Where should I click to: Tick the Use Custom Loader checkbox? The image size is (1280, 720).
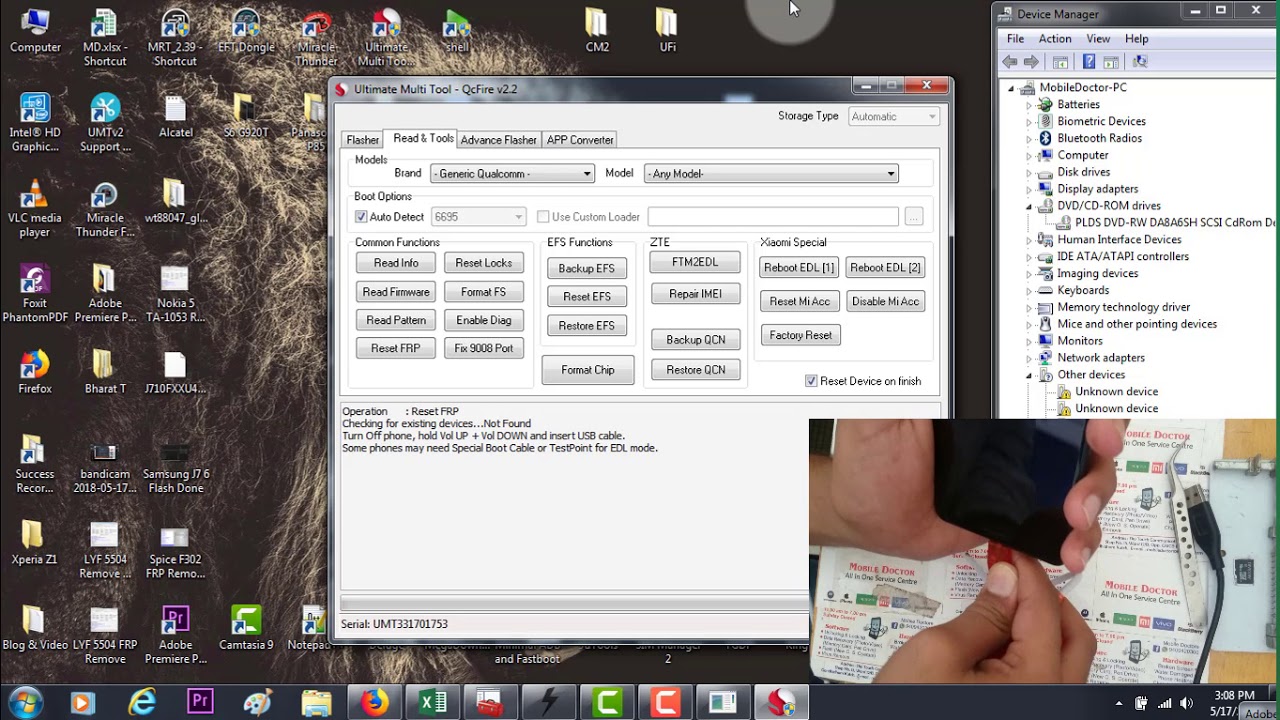(x=543, y=217)
